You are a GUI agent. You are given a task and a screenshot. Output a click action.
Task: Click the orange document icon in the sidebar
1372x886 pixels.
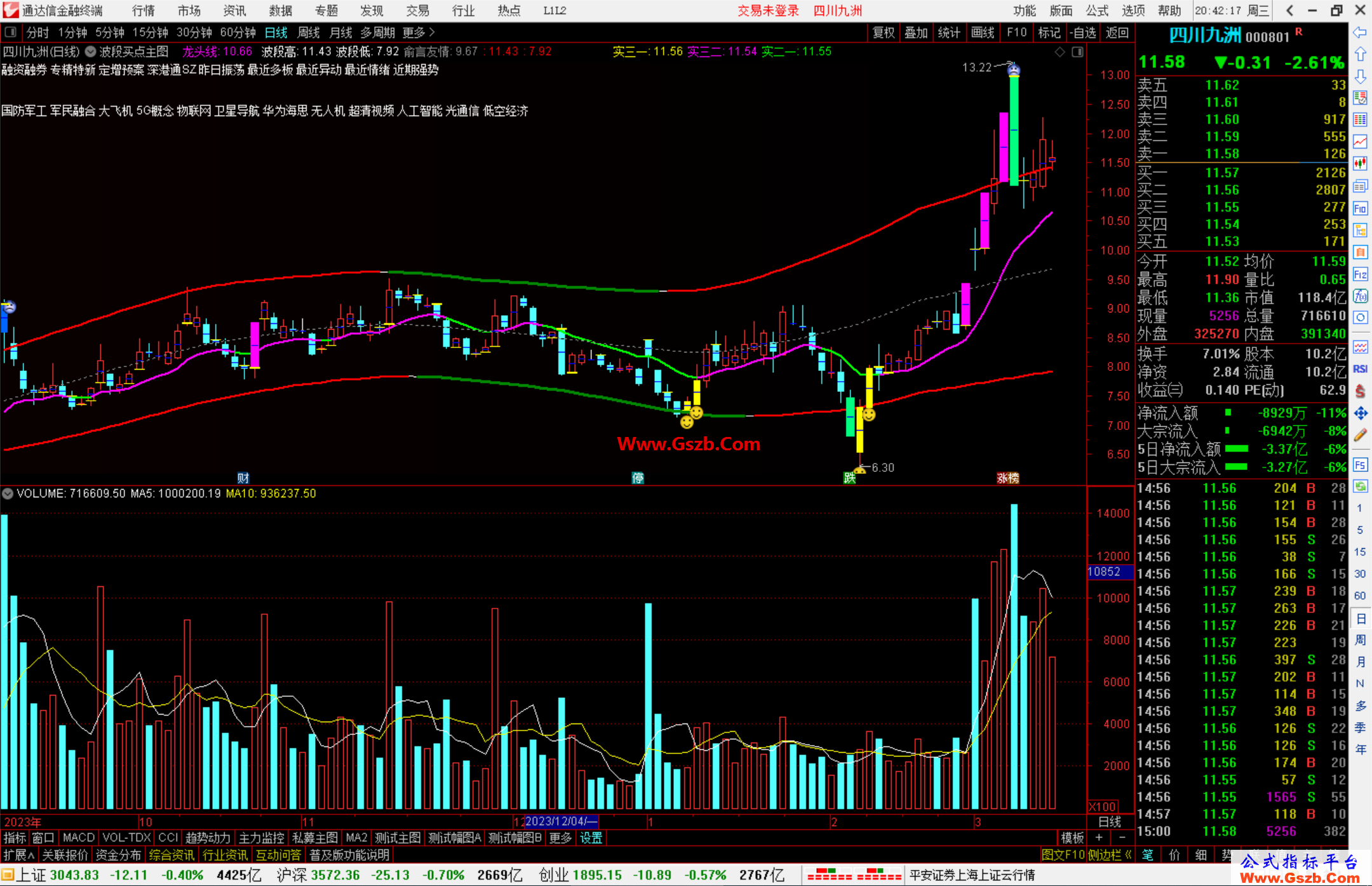(x=1360, y=252)
